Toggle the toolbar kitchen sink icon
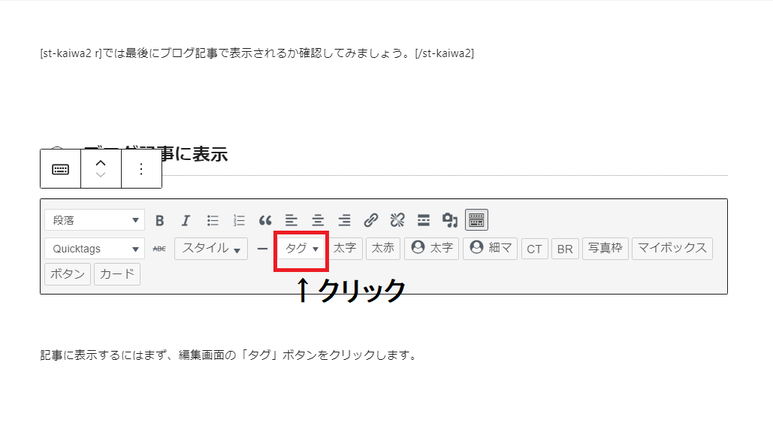 477,220
